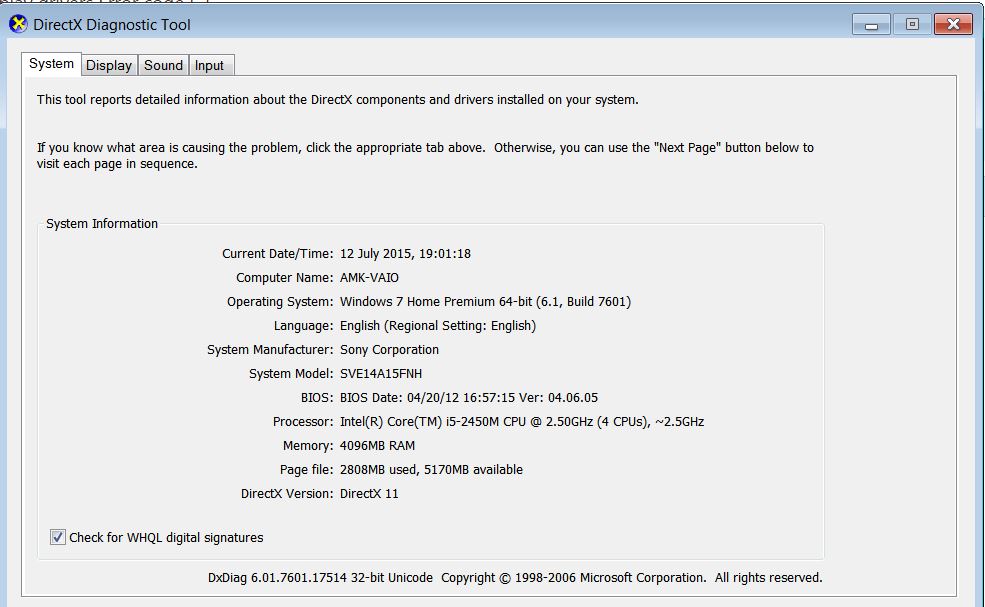Click the computer name AMK-VAIO
This screenshot has width=985, height=607.
369,278
